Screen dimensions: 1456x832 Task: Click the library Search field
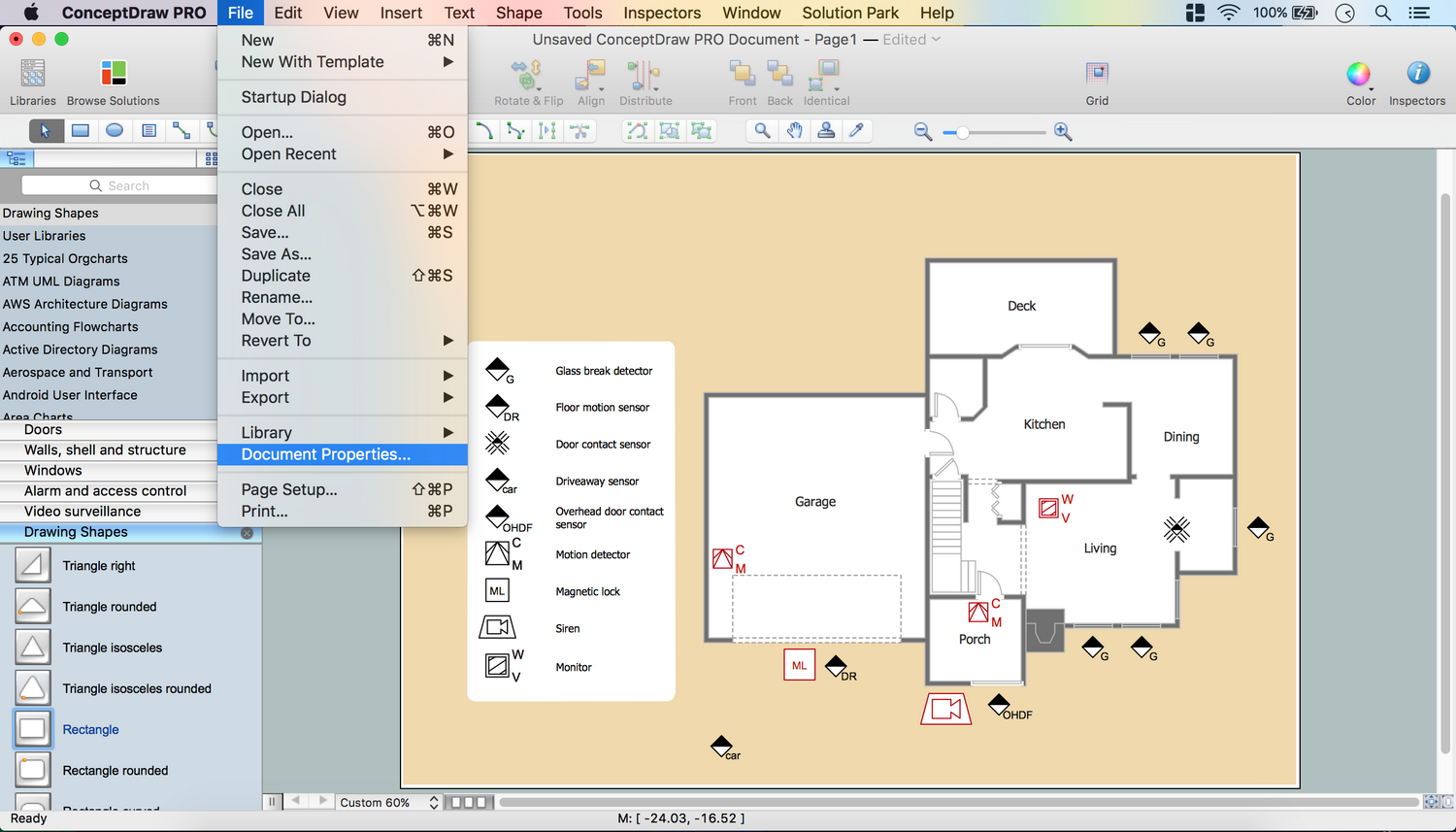[121, 185]
